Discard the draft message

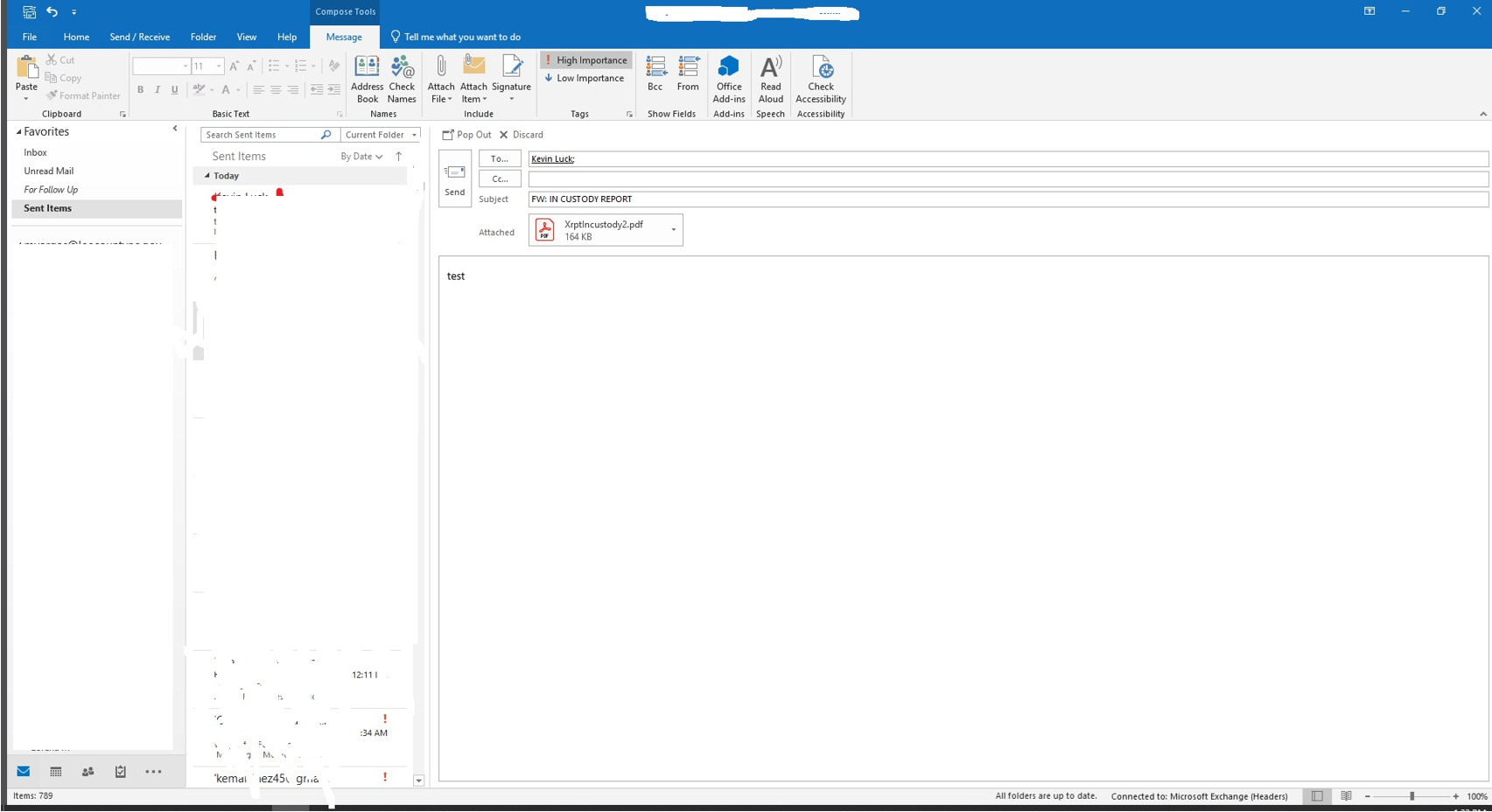[x=522, y=135]
